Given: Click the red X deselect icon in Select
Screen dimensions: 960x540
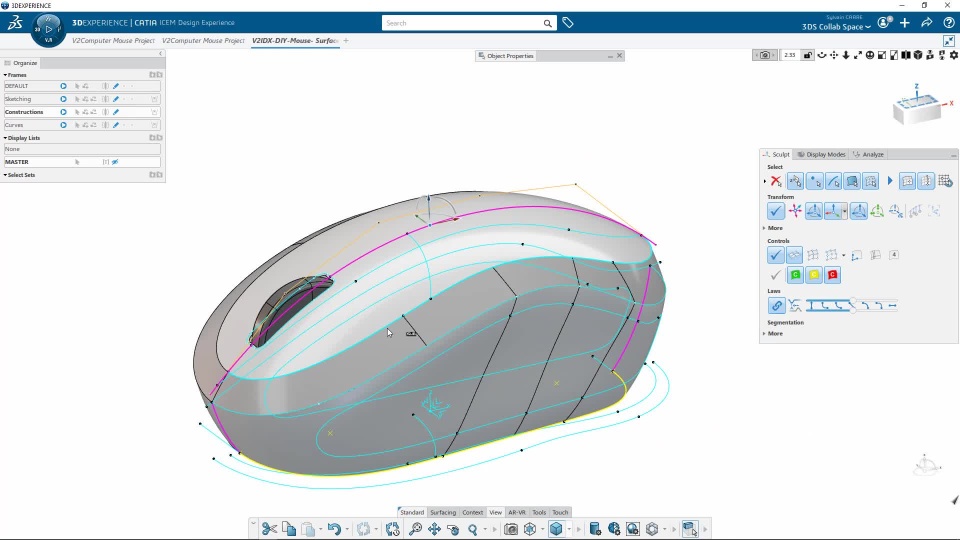Looking at the screenshot, I should (776, 181).
